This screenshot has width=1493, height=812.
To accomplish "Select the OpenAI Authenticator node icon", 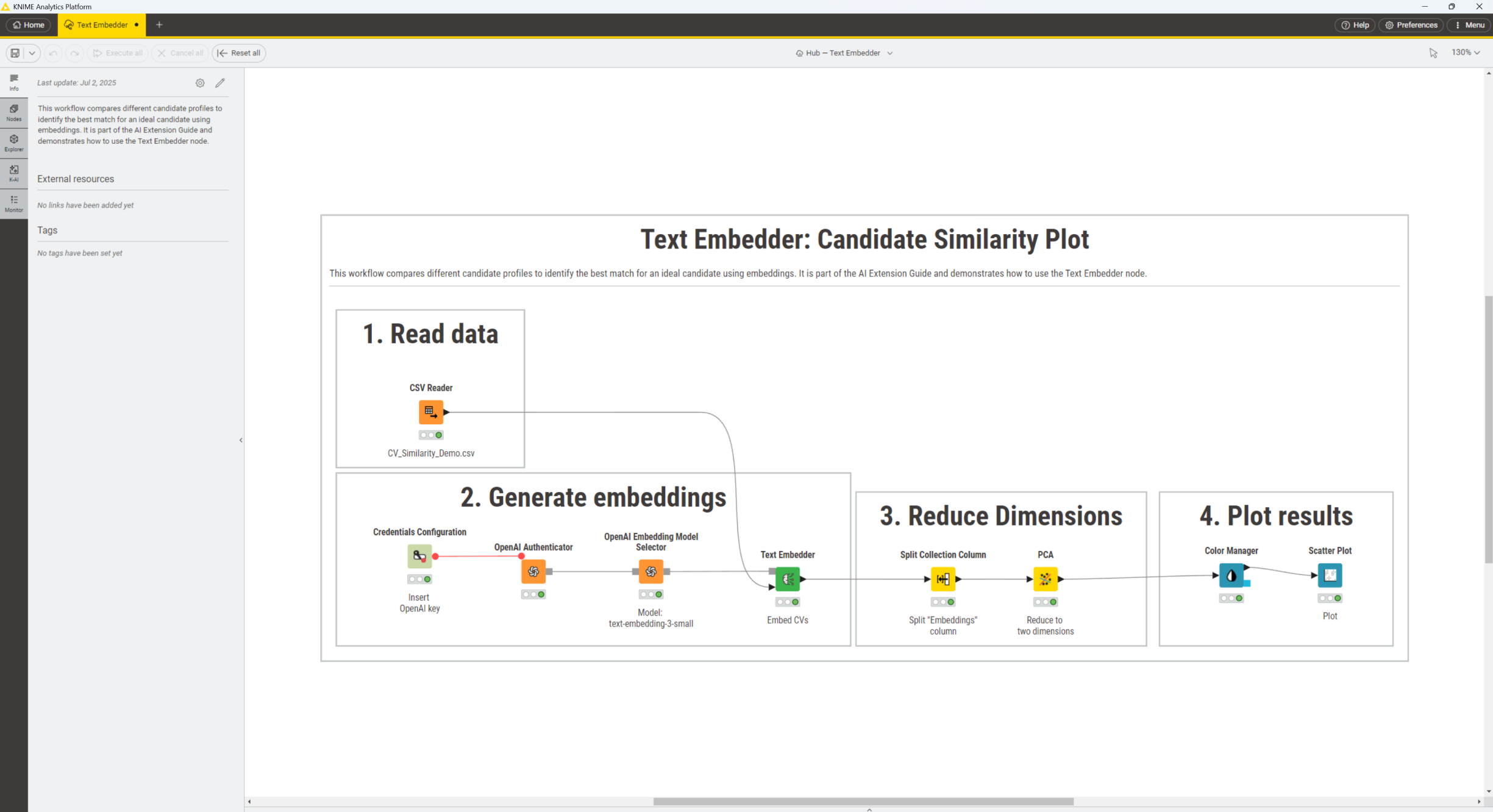I will coord(533,571).
